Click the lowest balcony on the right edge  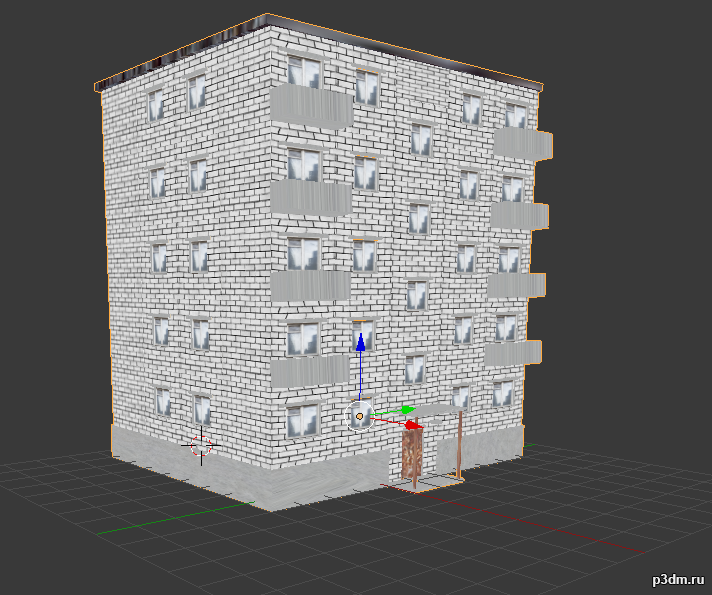click(513, 353)
